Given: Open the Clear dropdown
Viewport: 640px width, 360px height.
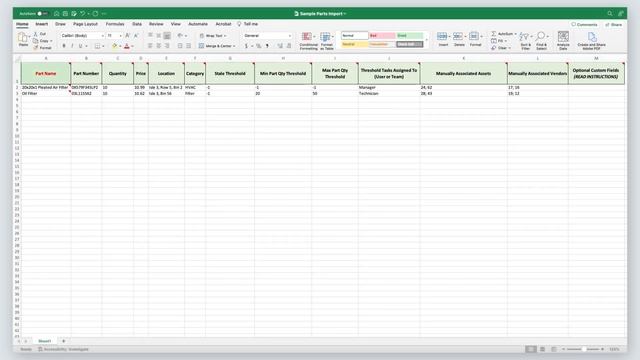Looking at the screenshot, I should [x=501, y=48].
